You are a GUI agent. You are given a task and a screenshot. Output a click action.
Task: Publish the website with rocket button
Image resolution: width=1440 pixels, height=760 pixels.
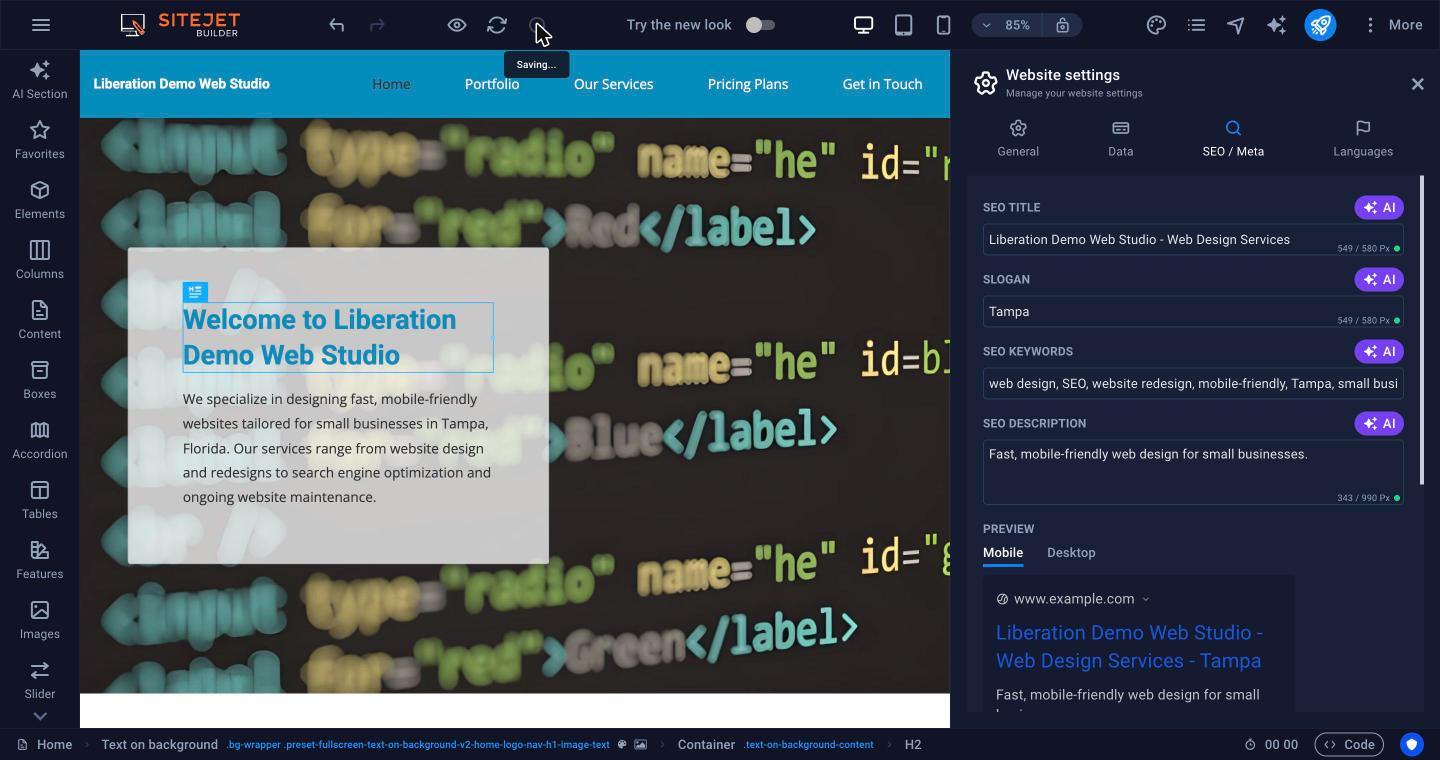tap(1320, 25)
